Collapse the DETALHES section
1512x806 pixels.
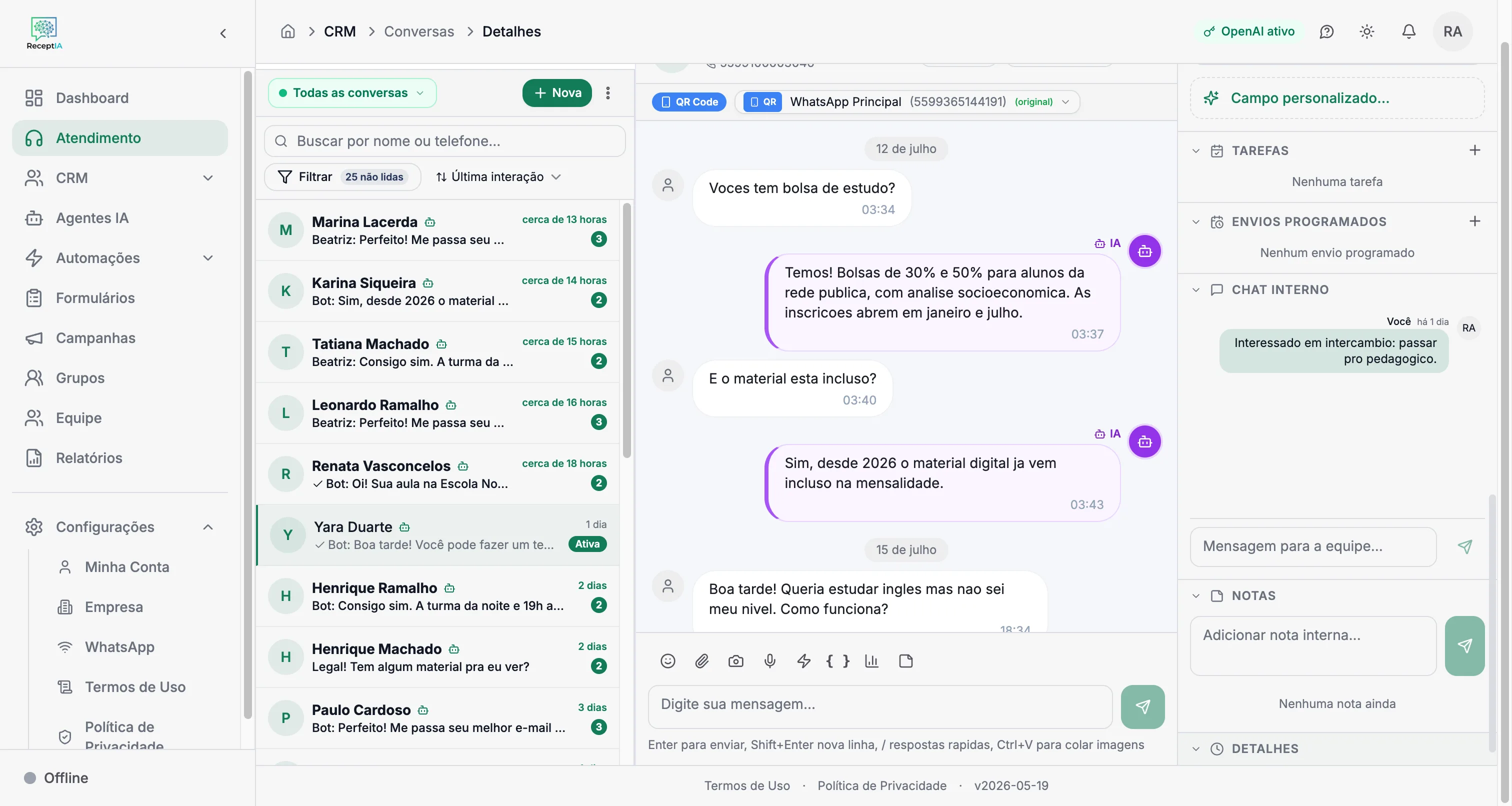point(1195,749)
